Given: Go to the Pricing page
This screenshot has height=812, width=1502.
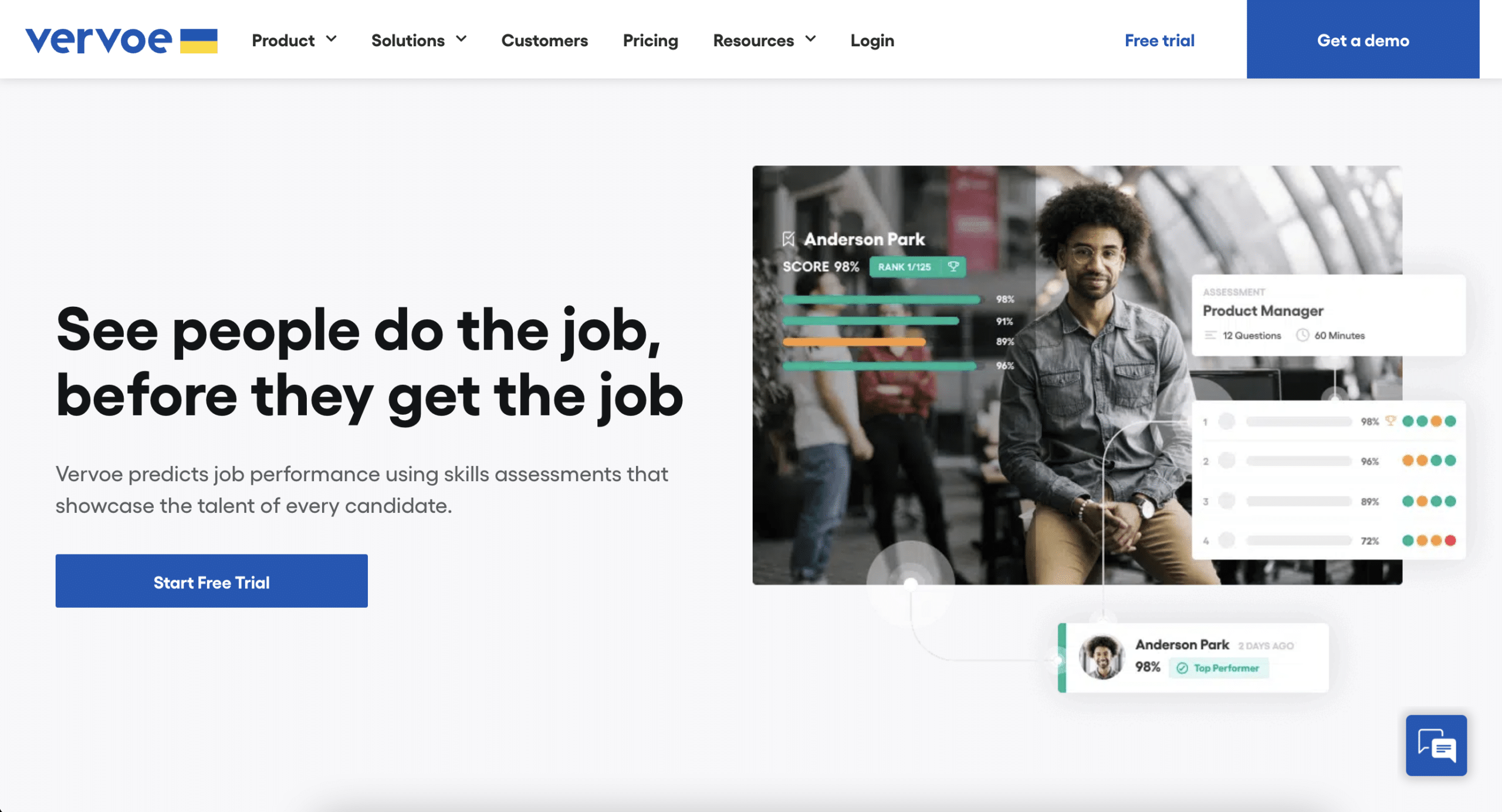Looking at the screenshot, I should [650, 40].
